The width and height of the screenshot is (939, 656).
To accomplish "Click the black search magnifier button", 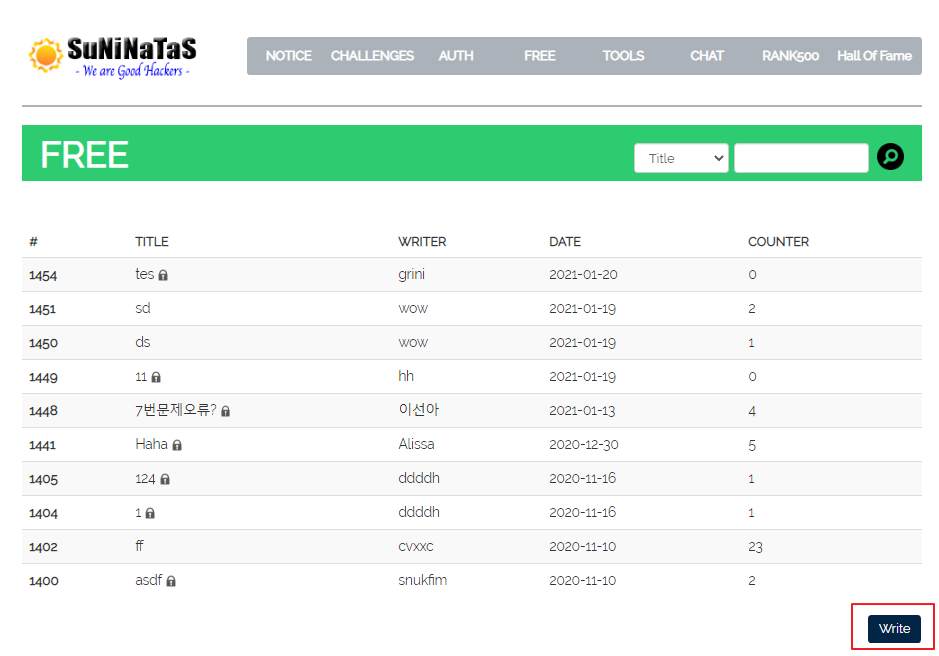I will point(890,157).
